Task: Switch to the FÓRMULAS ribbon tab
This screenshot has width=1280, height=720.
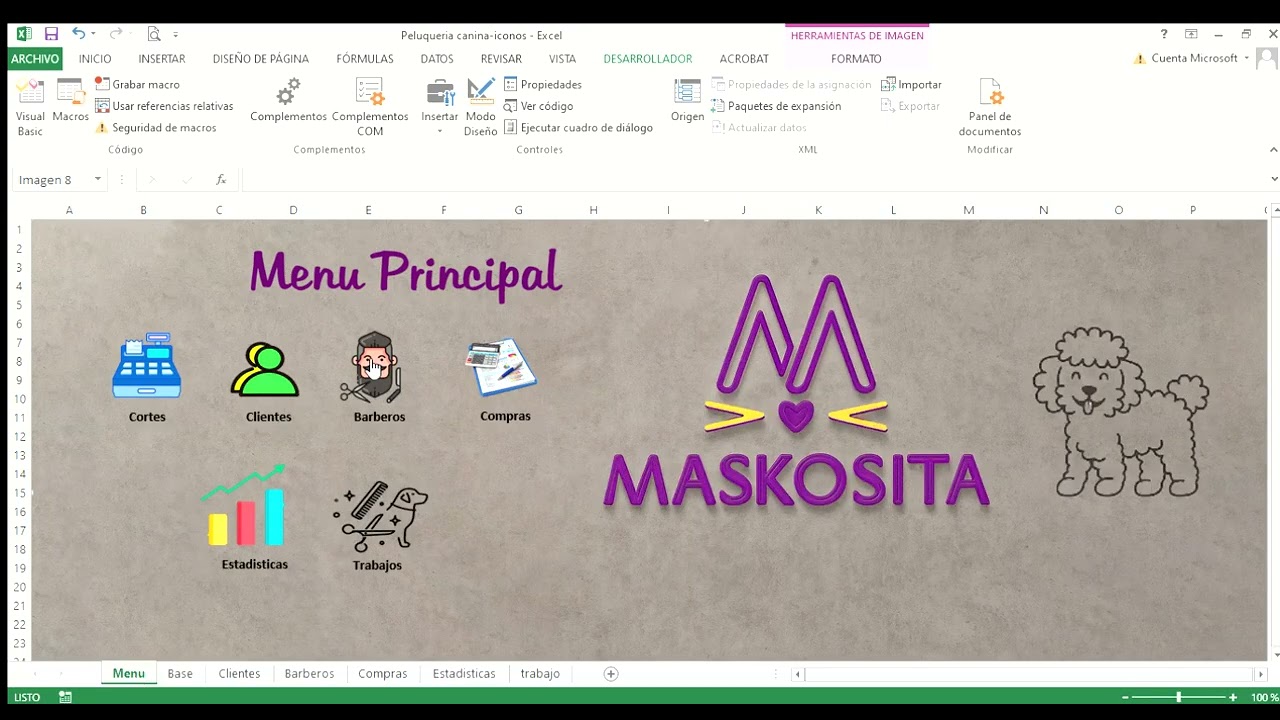Action: 365,59
